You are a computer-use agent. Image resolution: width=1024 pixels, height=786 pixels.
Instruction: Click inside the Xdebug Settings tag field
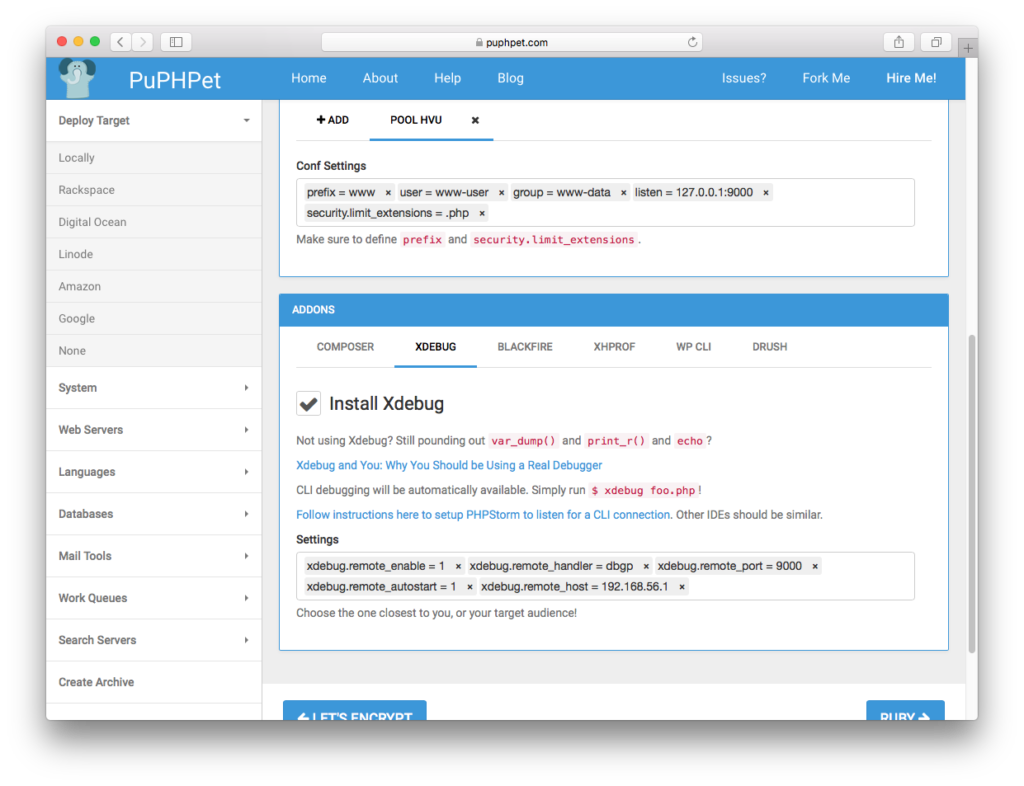pyautogui.click(x=605, y=576)
